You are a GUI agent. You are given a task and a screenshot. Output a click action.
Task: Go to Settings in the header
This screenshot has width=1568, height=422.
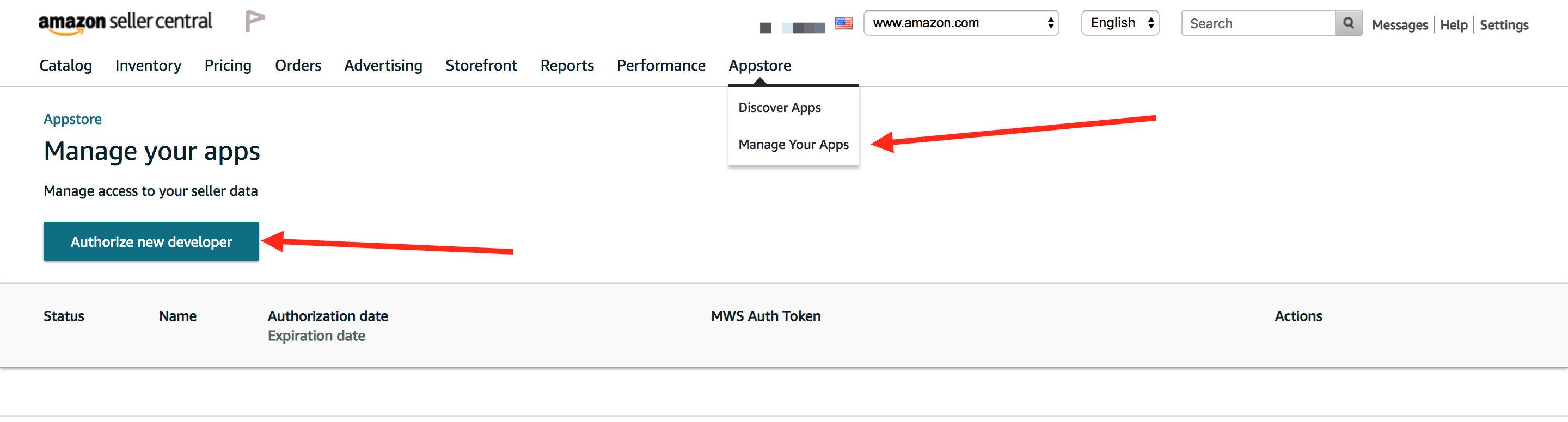click(1503, 25)
